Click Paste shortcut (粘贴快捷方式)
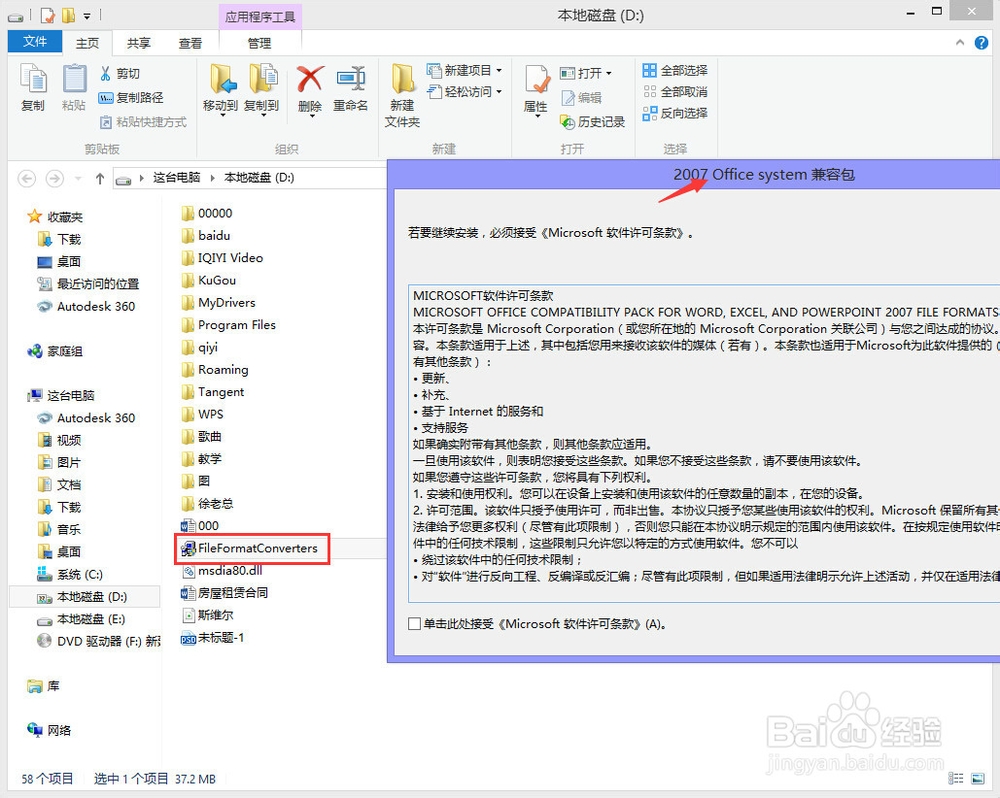The width and height of the screenshot is (1000, 798). pyautogui.click(x=143, y=122)
